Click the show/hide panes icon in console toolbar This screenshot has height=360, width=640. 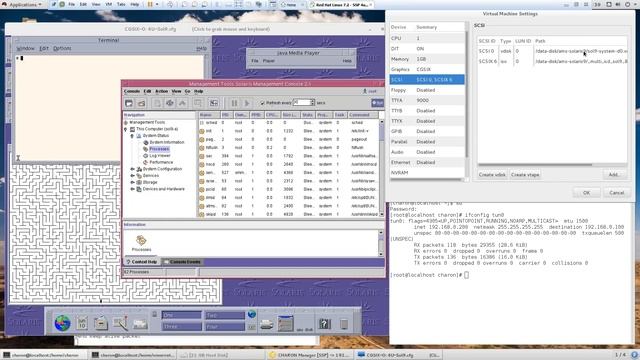[x=213, y=103]
